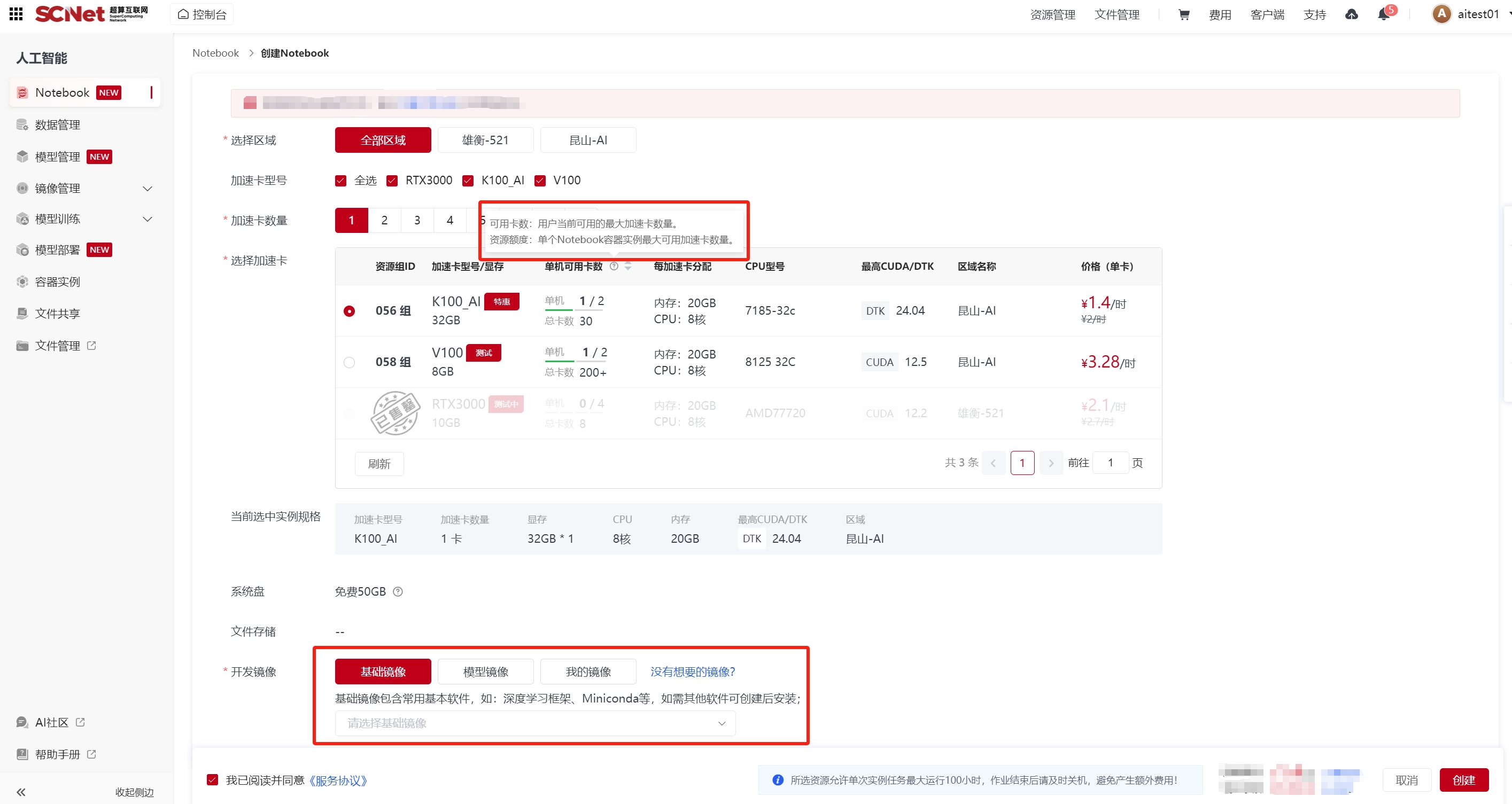Select the 昆山-AI region tab
Image resolution: width=1512 pixels, height=804 pixels.
pos(587,140)
